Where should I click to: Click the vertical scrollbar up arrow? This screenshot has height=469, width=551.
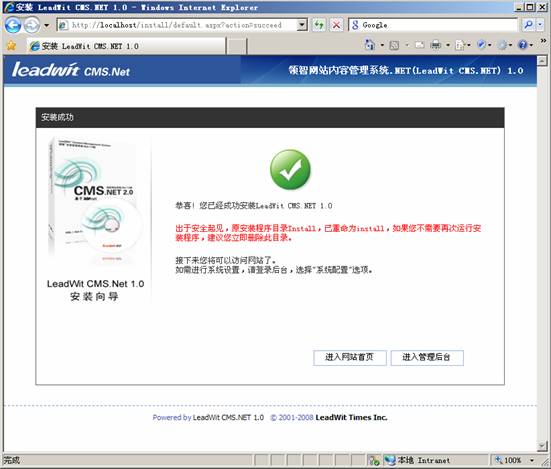tap(542, 61)
